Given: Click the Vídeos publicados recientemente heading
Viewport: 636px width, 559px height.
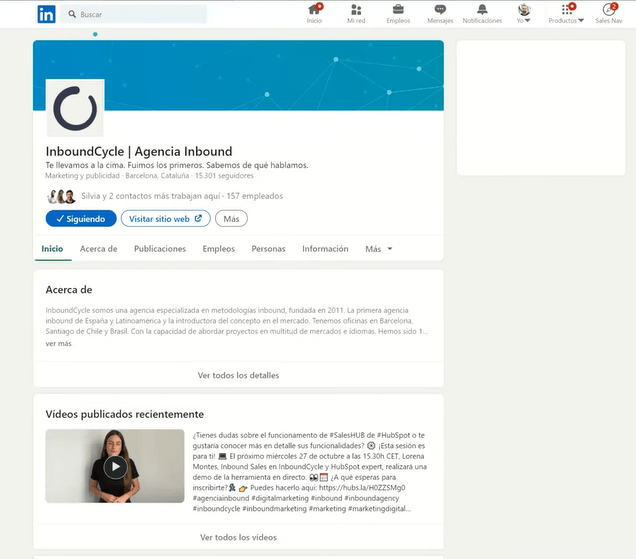Looking at the screenshot, I should pyautogui.click(x=125, y=414).
